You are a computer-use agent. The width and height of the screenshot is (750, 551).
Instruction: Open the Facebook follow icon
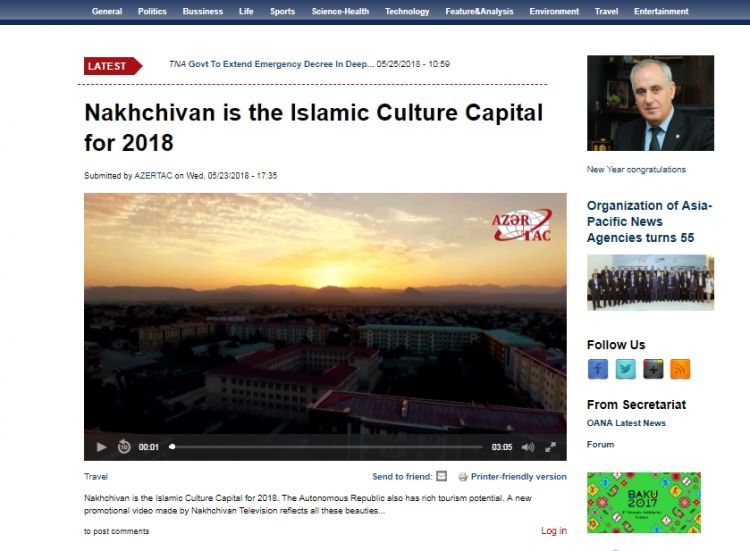[x=598, y=369]
